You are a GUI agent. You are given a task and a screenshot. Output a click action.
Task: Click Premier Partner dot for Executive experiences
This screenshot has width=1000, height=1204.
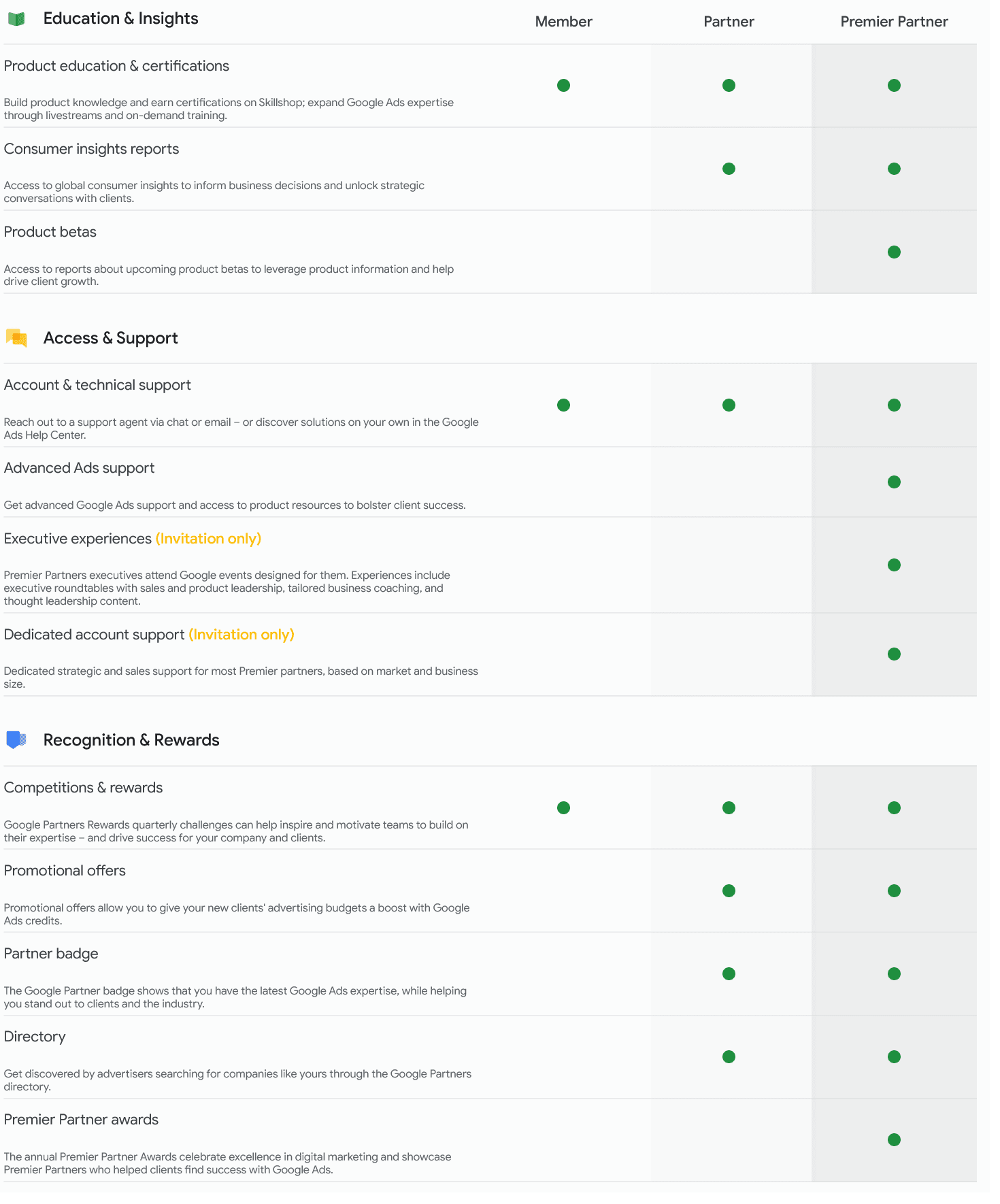(894, 565)
